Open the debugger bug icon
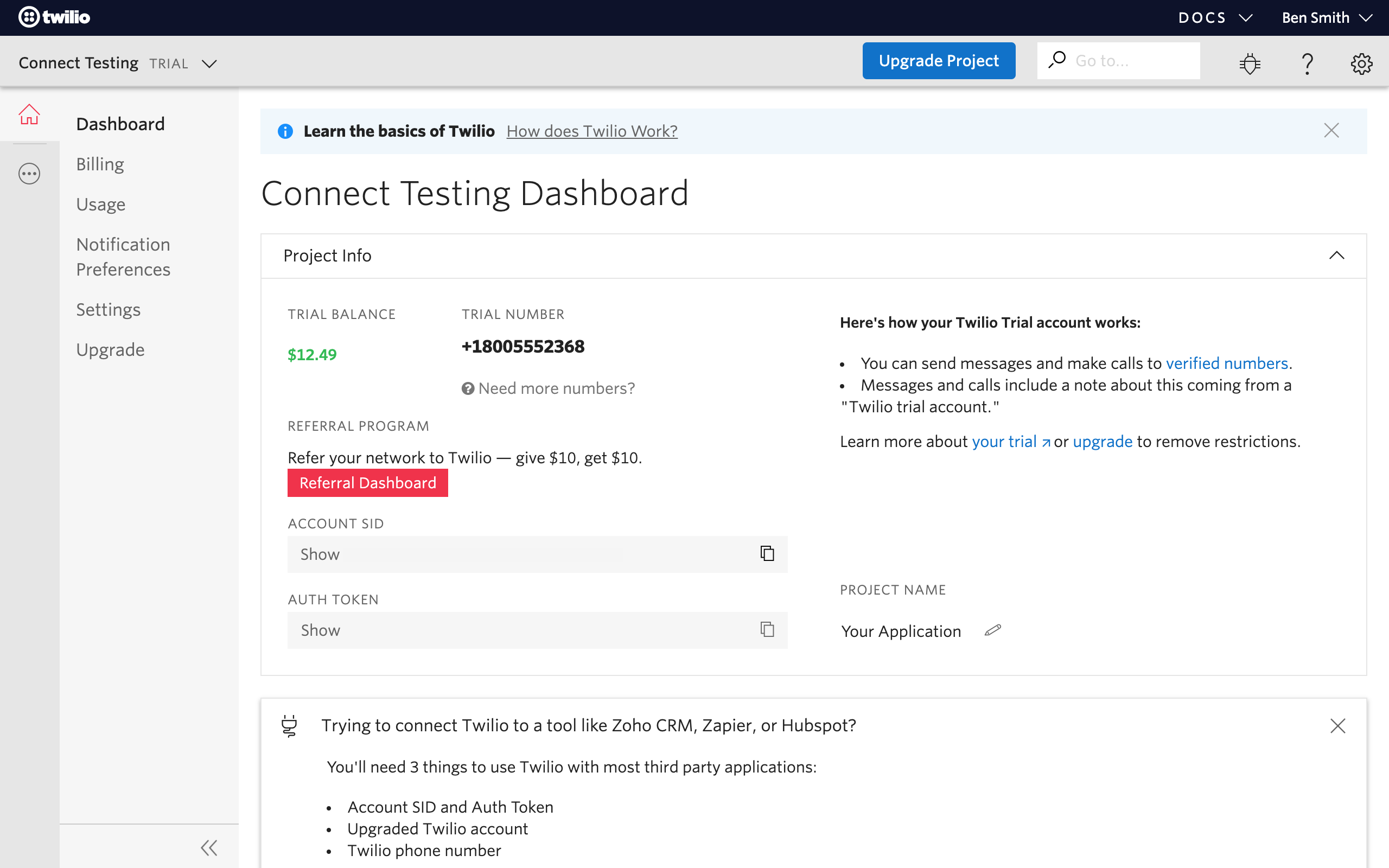 pyautogui.click(x=1250, y=63)
